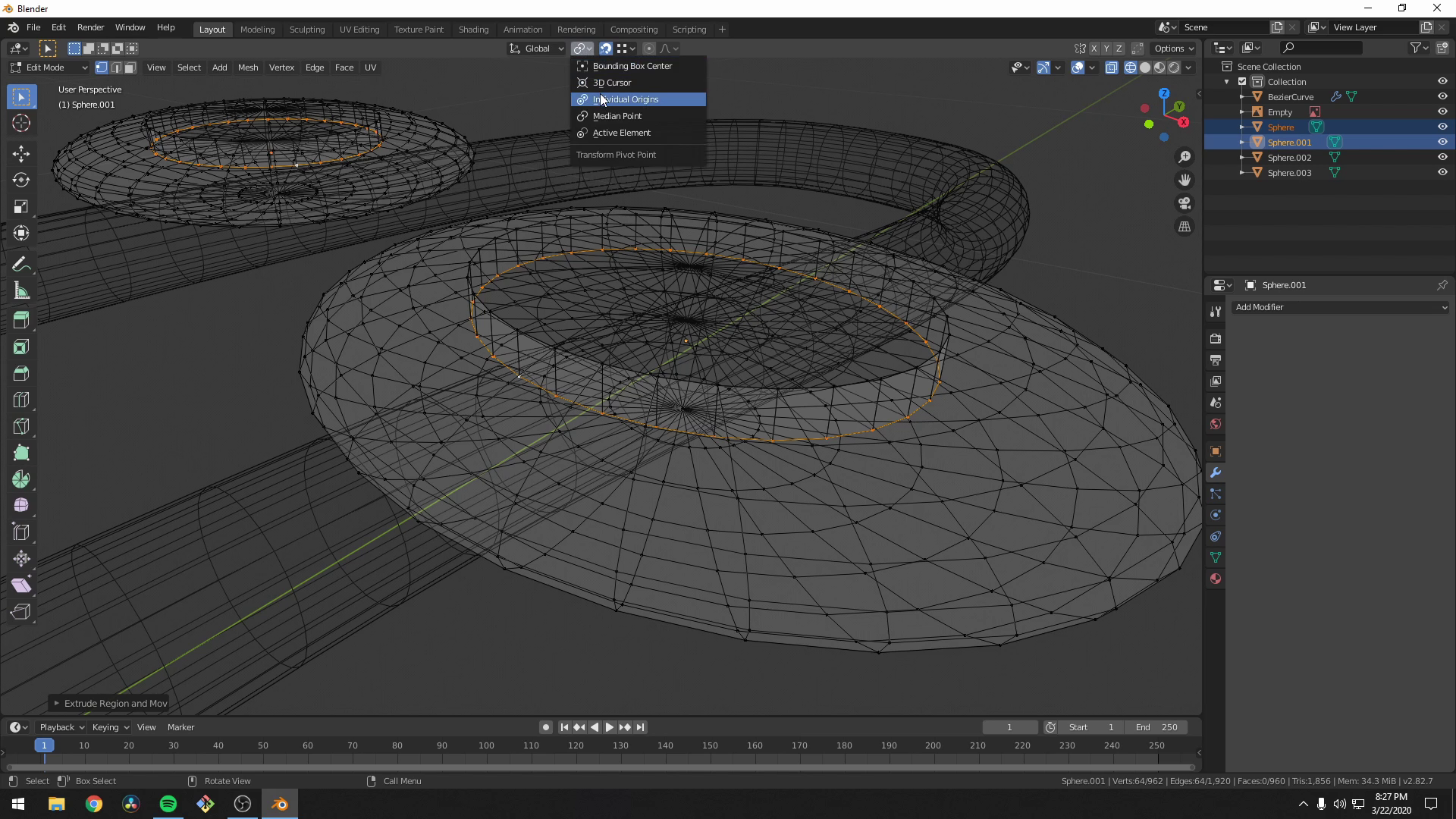This screenshot has width=1456, height=819.
Task: Click the Options button in the header
Action: pos(1173,48)
